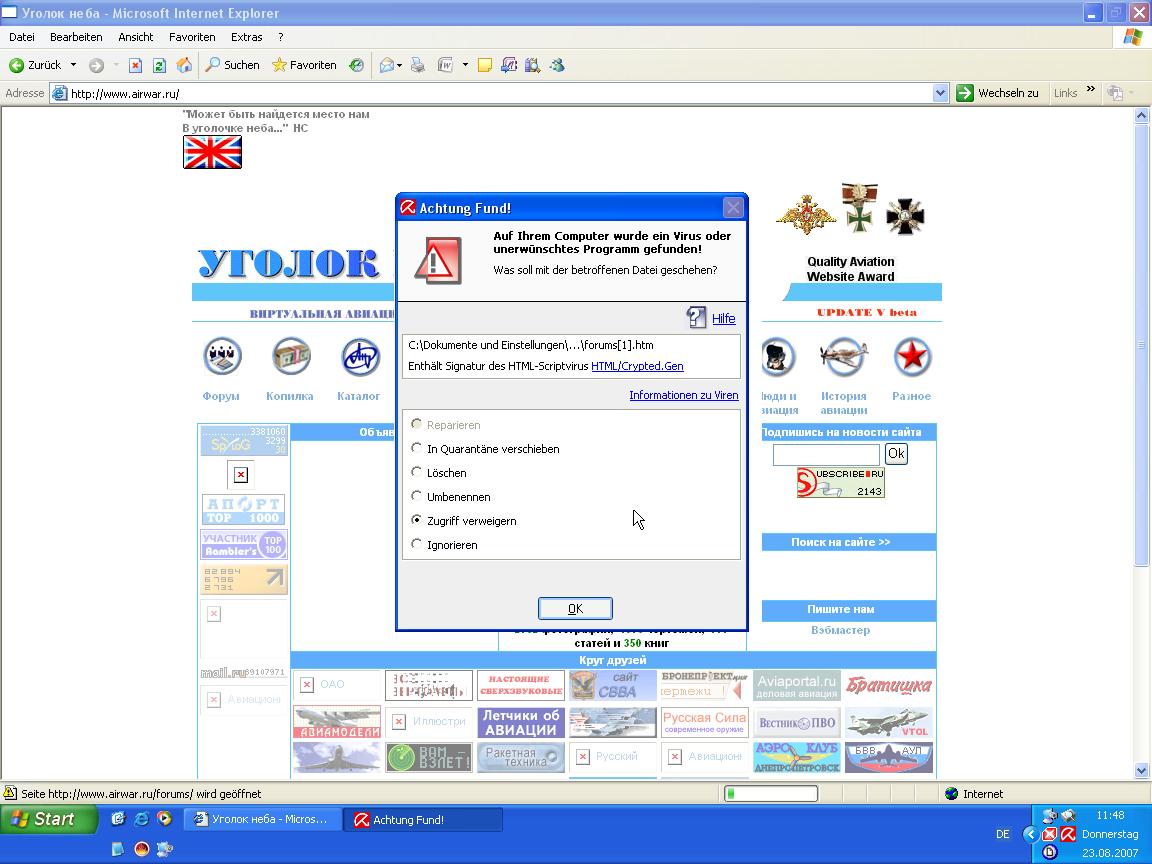Open the Каталог icon on the webpage

pyautogui.click(x=360, y=357)
